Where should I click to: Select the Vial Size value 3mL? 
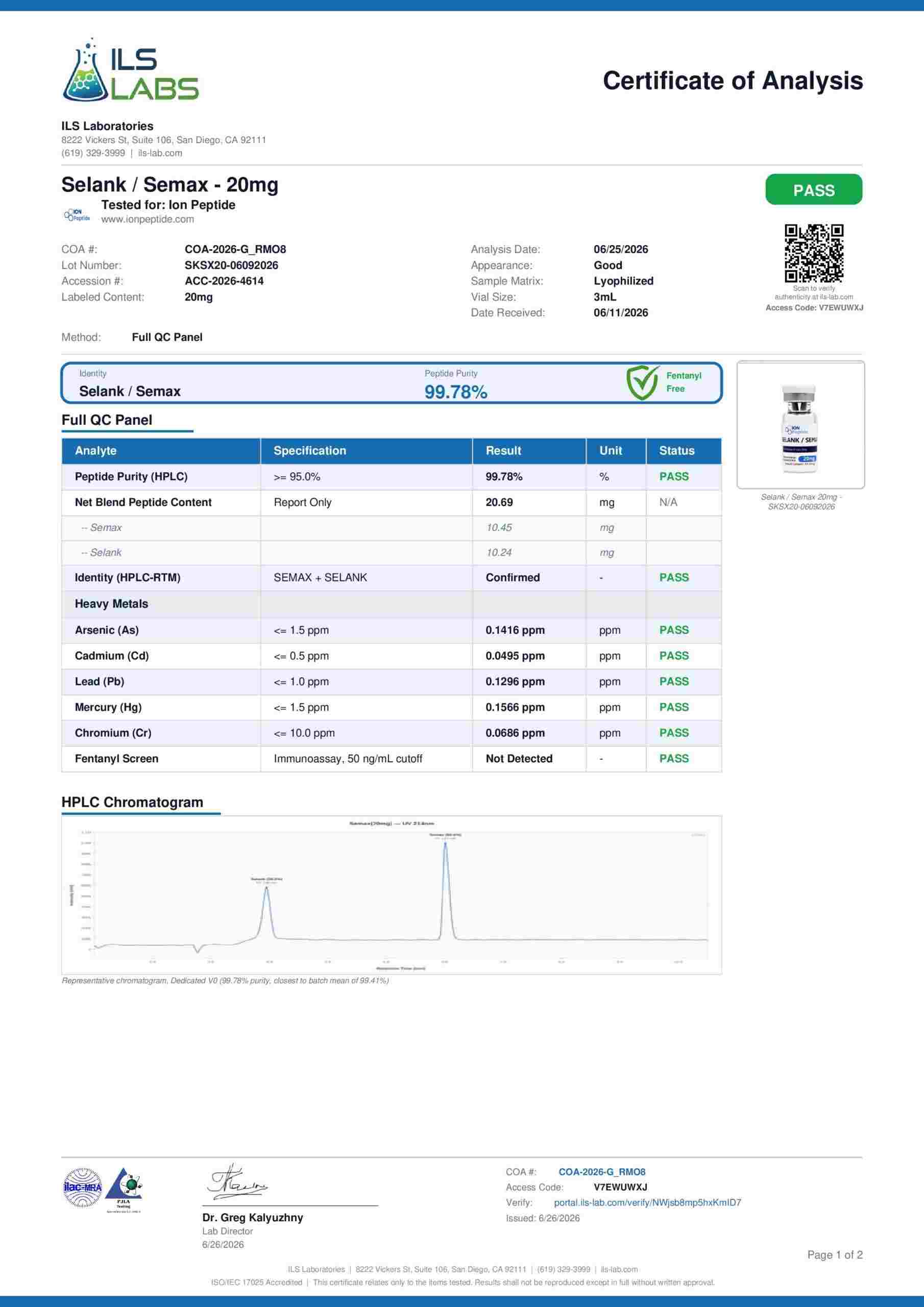604,297
